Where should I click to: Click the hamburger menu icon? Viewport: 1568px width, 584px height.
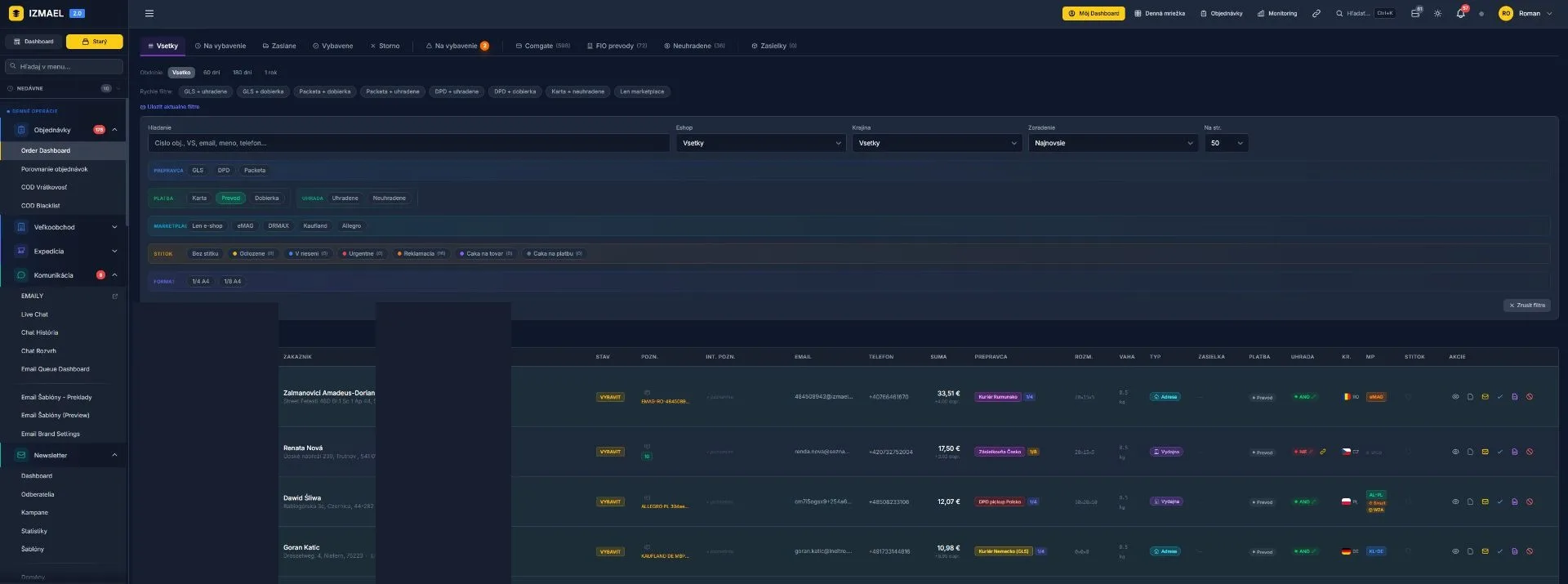point(149,14)
